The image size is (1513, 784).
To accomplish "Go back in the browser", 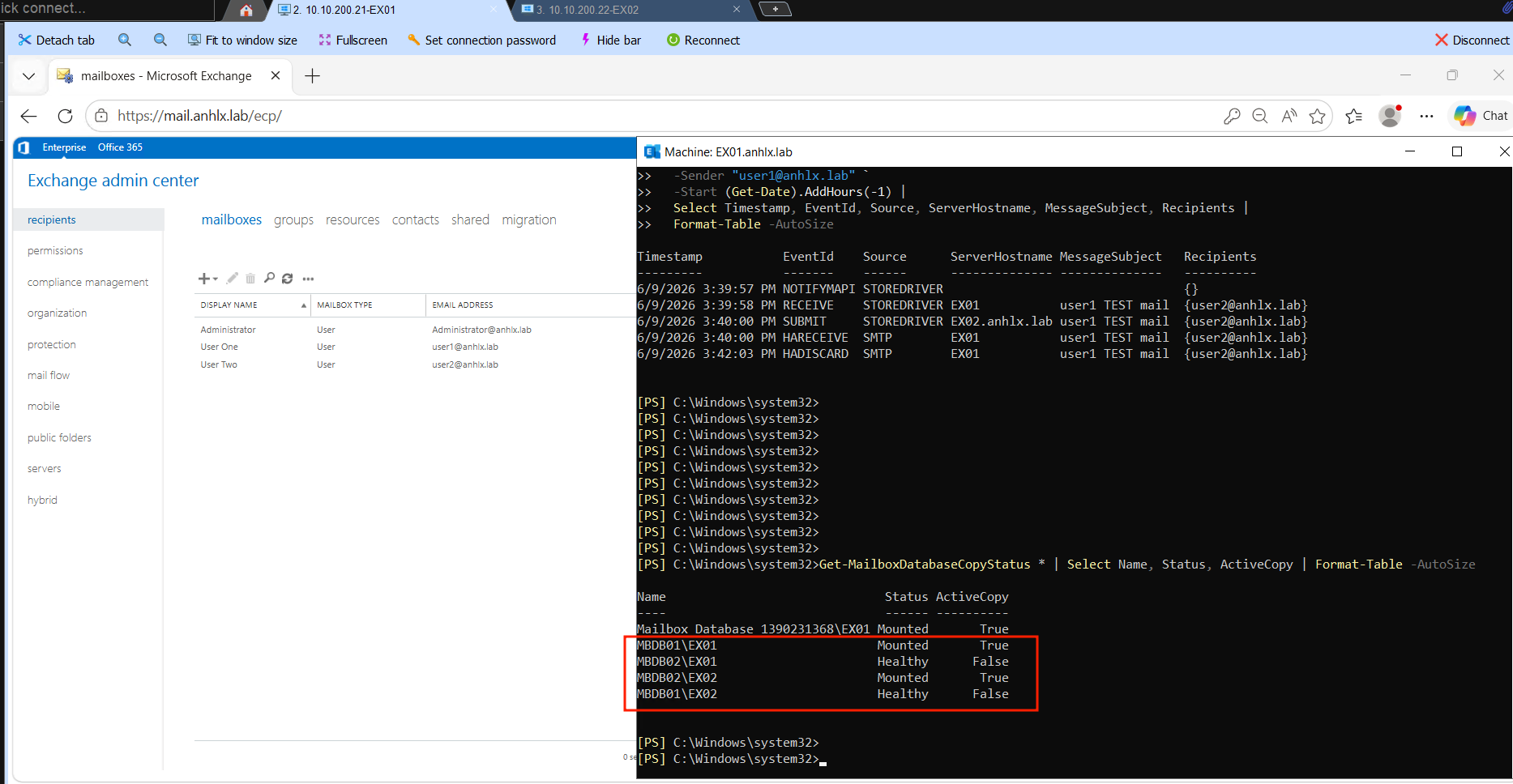I will 29,116.
